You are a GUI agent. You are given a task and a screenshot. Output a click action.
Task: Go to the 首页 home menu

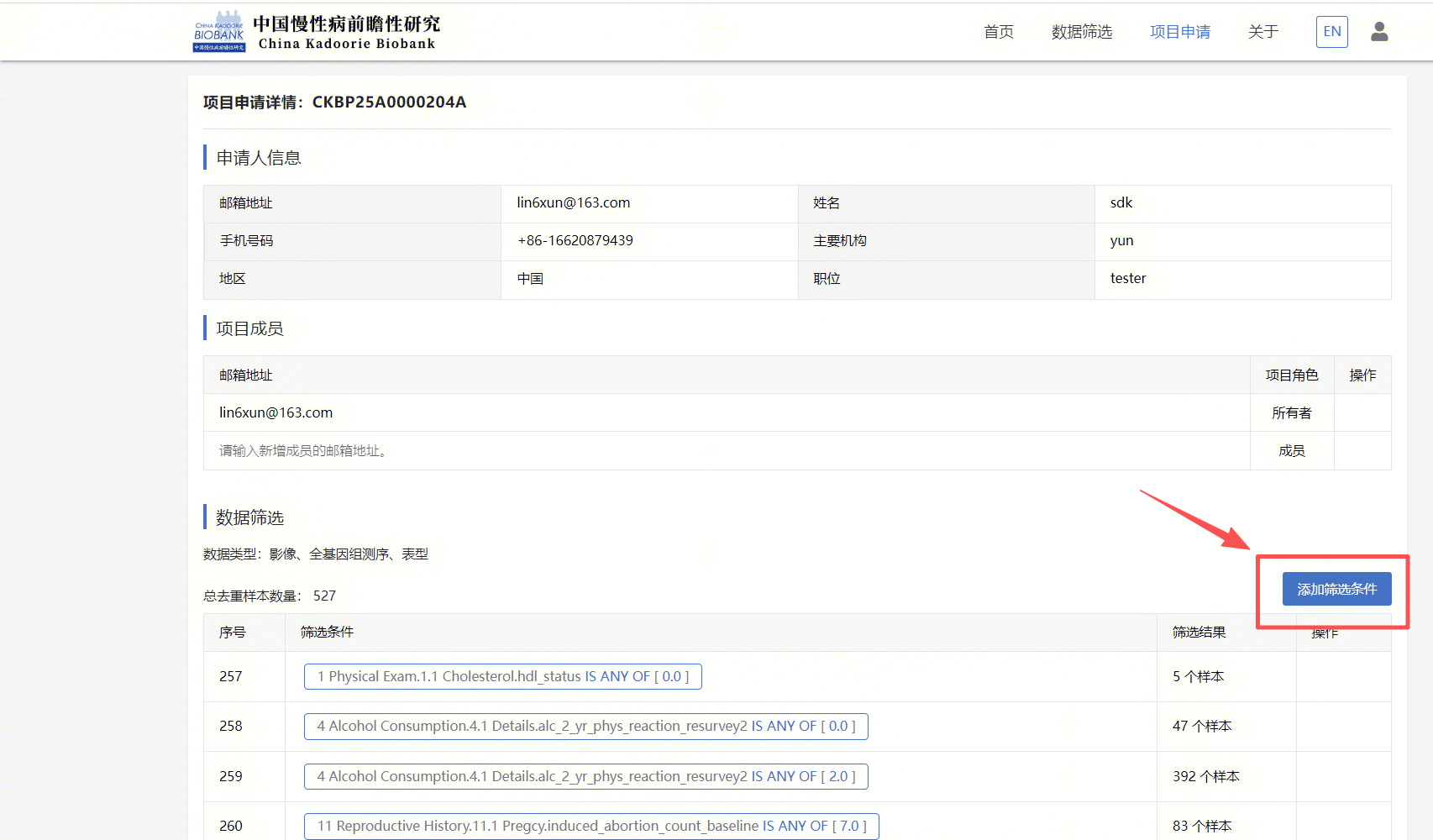click(x=998, y=32)
